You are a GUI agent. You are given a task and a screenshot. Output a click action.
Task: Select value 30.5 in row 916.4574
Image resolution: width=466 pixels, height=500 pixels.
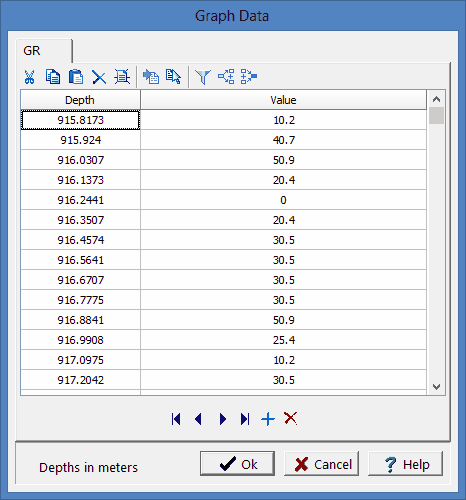click(283, 240)
